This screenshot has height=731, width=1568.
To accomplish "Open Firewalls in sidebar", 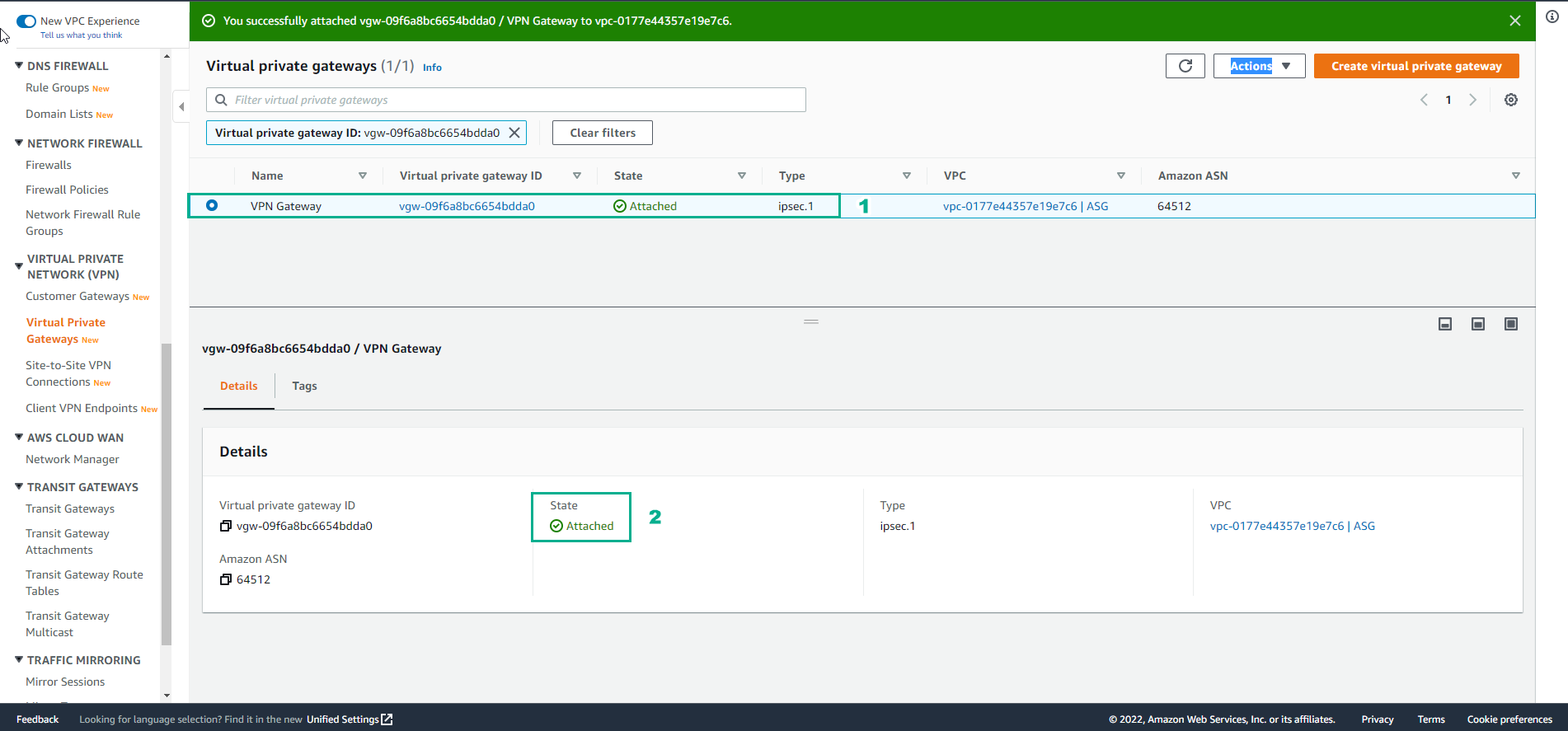I will coord(49,165).
